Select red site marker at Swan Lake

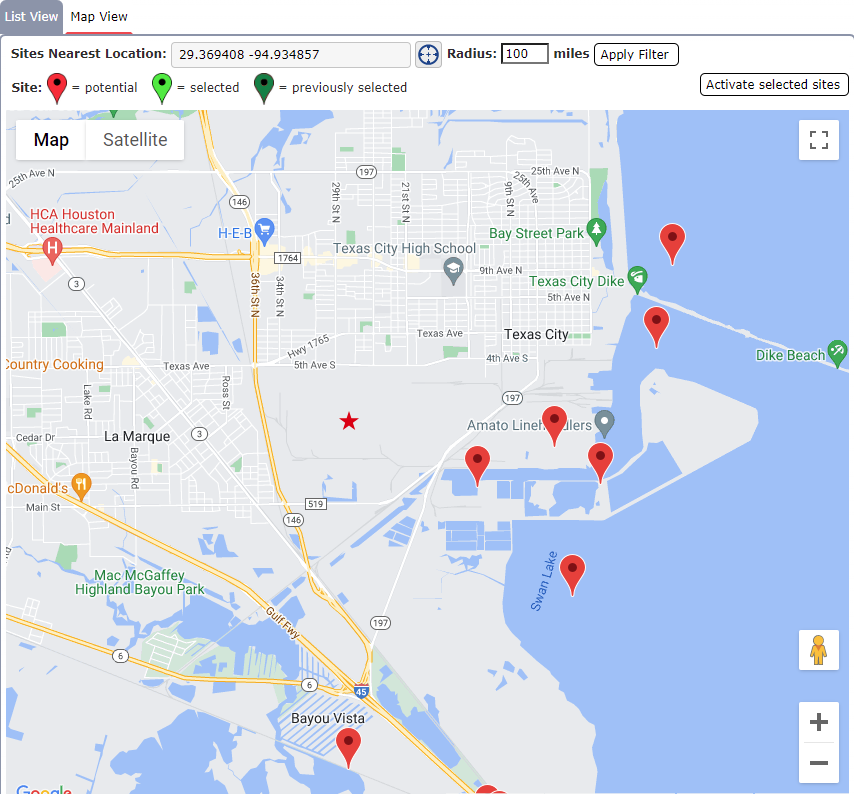(572, 576)
